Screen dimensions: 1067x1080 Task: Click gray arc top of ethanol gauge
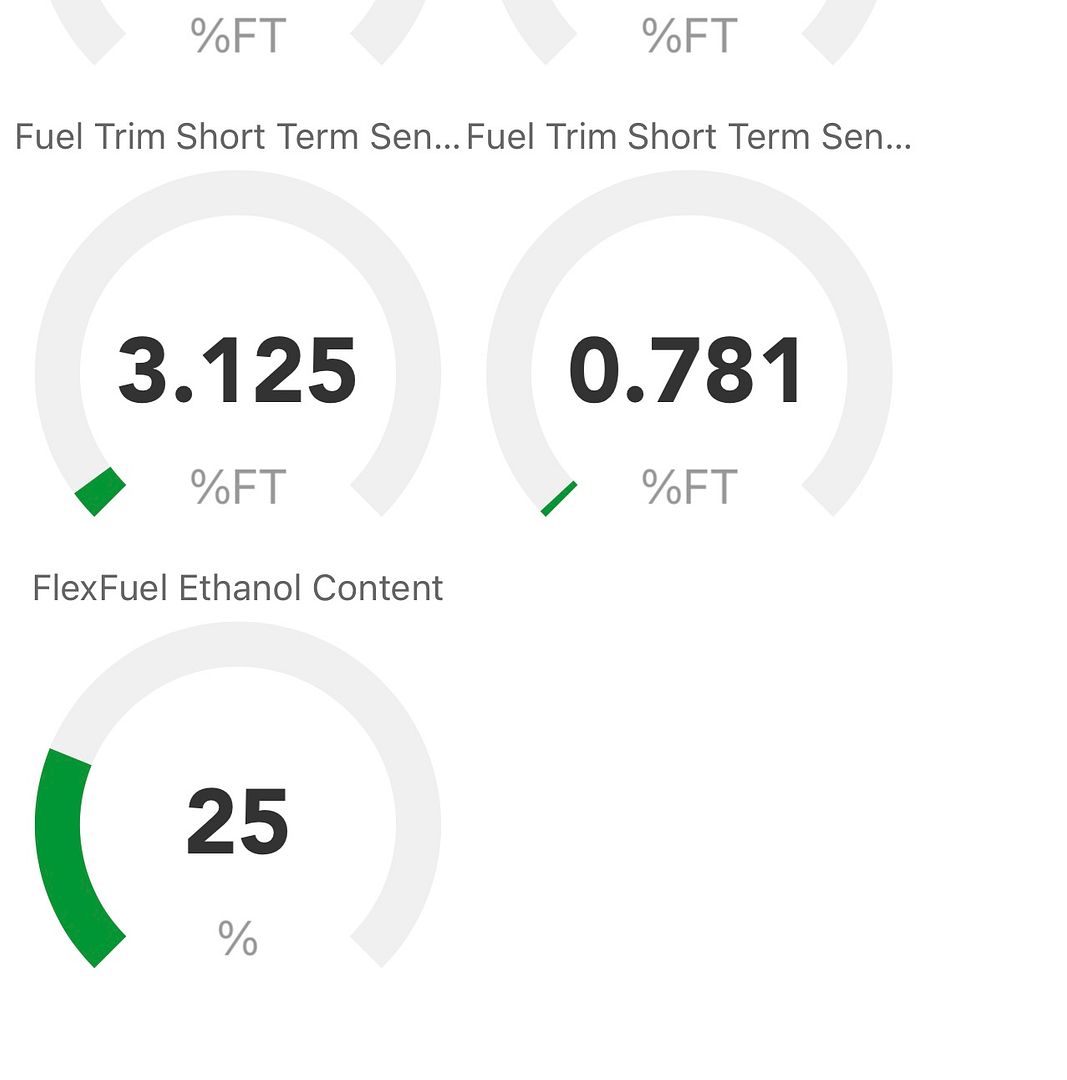click(x=238, y=644)
